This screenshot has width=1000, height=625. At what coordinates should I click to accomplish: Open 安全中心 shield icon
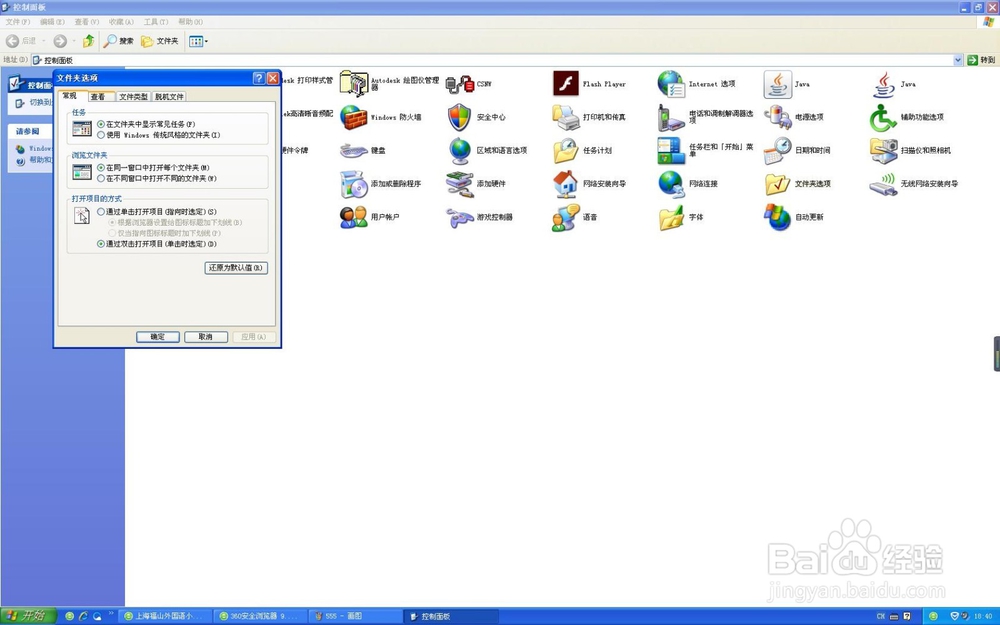pos(459,117)
